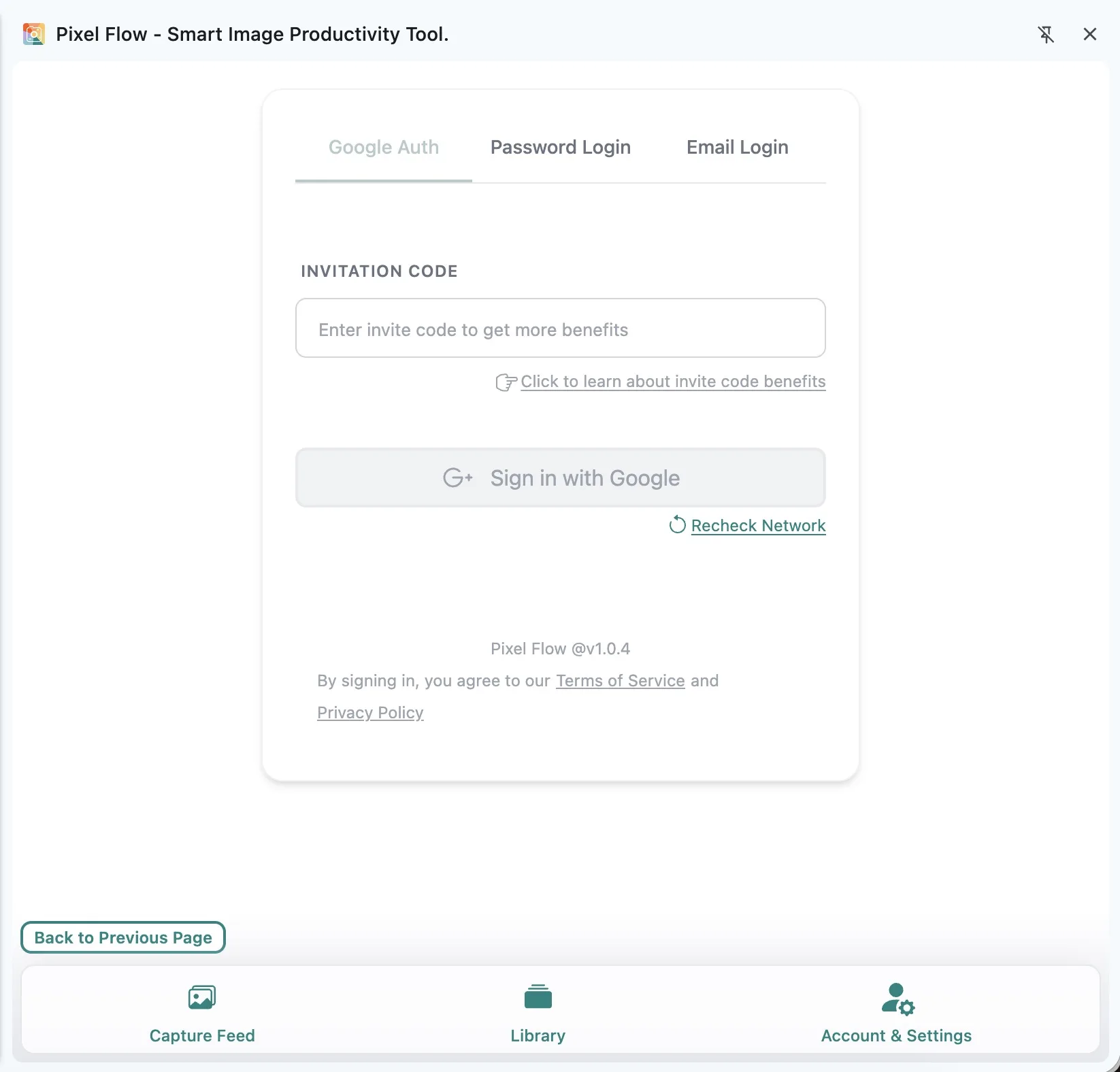The height and width of the screenshot is (1072, 1120).
Task: Click the Sign in with Google button
Action: tap(561, 478)
